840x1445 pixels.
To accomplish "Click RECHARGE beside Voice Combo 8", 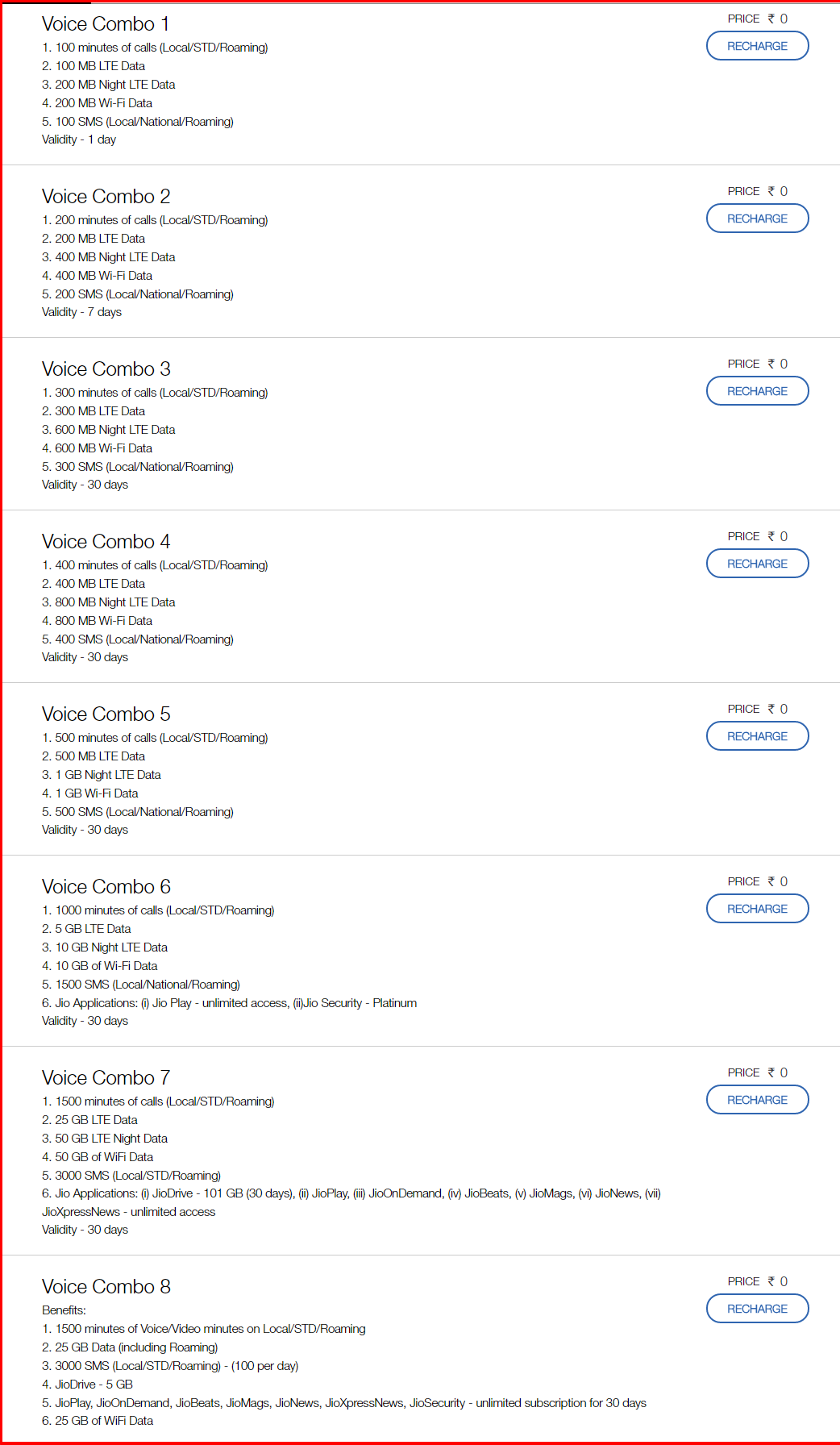I will (x=757, y=1309).
